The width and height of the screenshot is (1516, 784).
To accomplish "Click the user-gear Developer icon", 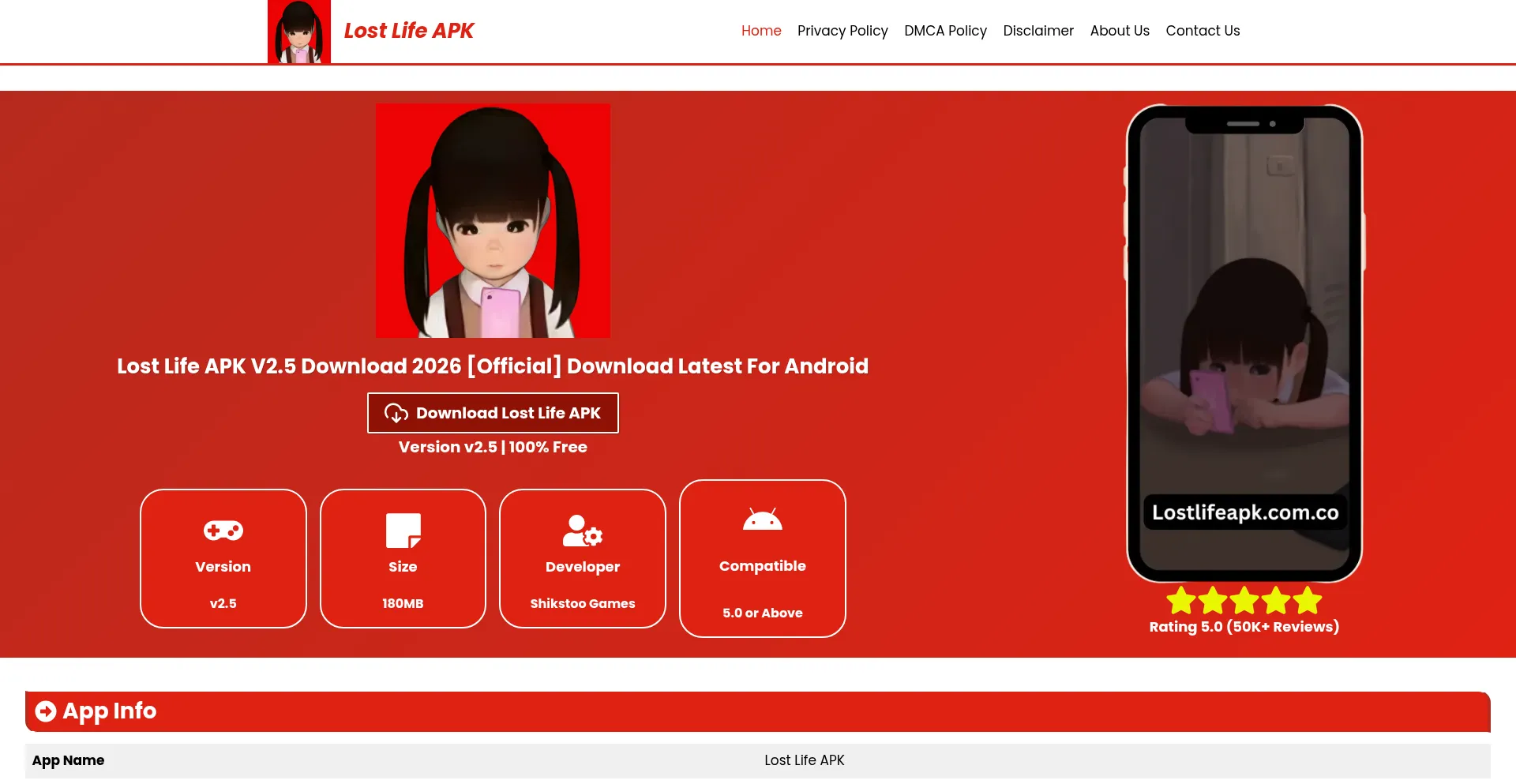I will point(583,531).
